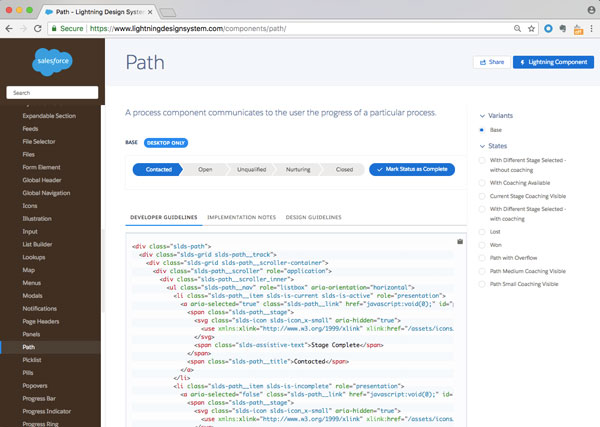Screen dimensions: 600x427
Task: Click the browser back arrow
Action: click(9, 28)
